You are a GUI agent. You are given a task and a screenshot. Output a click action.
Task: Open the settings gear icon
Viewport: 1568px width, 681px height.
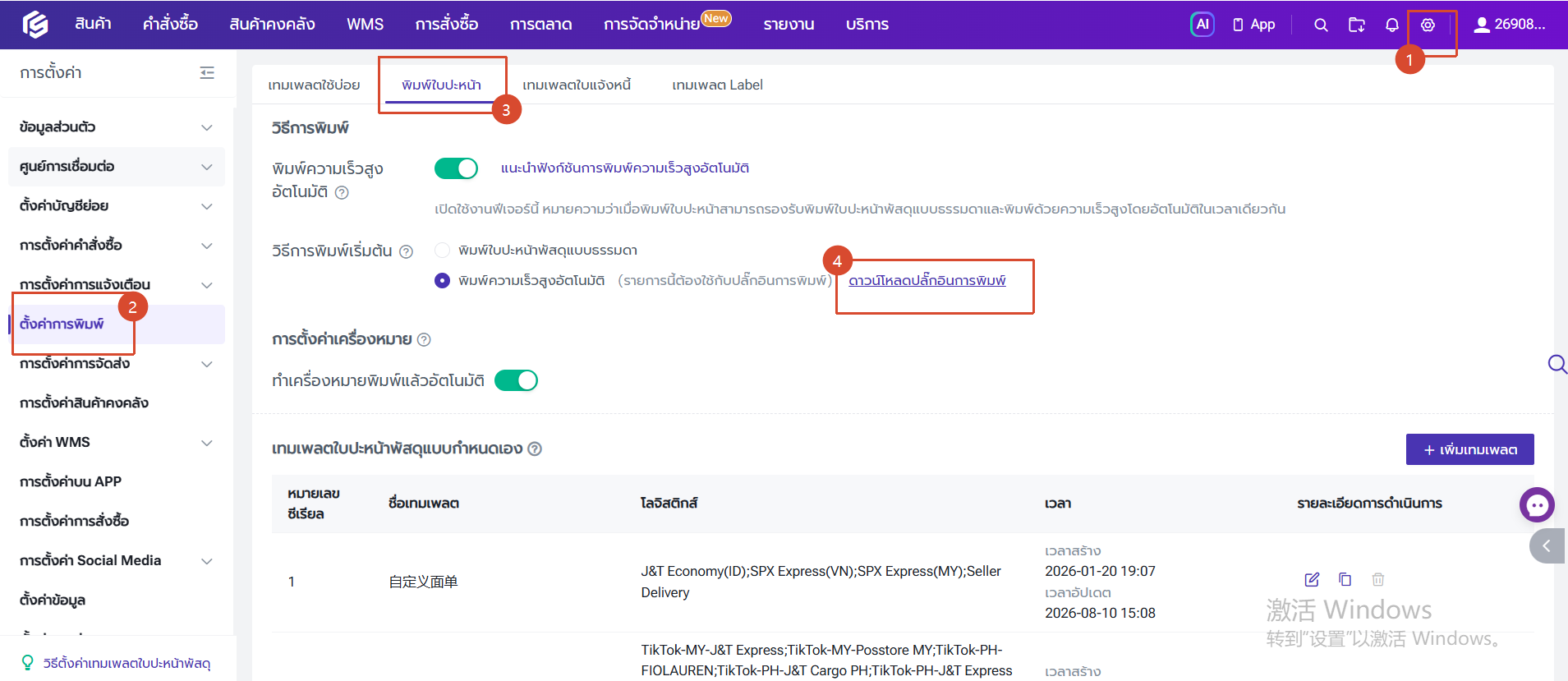1428,25
